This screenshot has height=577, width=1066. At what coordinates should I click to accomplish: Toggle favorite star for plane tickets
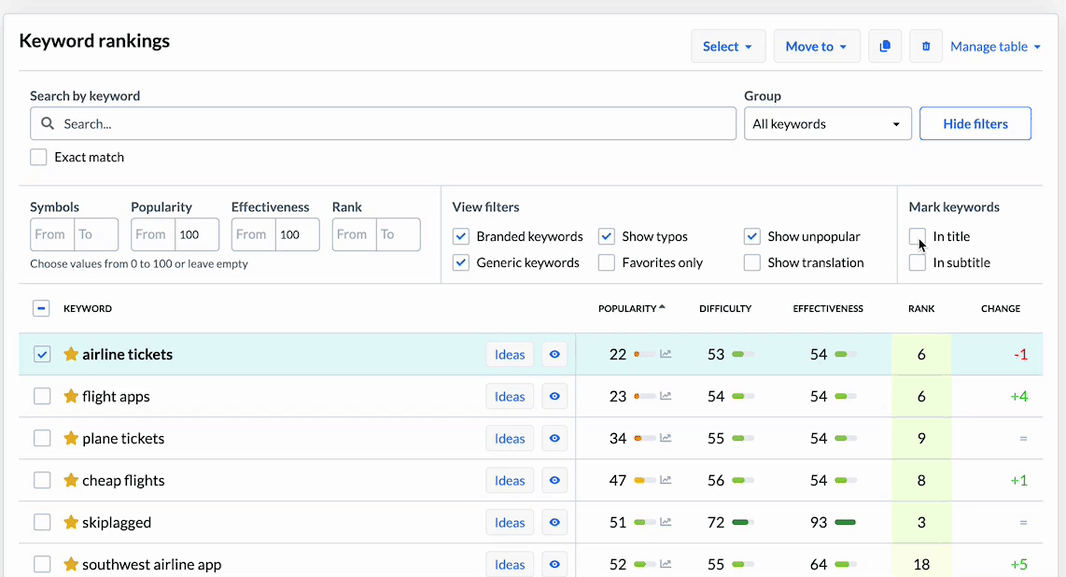[x=71, y=438]
